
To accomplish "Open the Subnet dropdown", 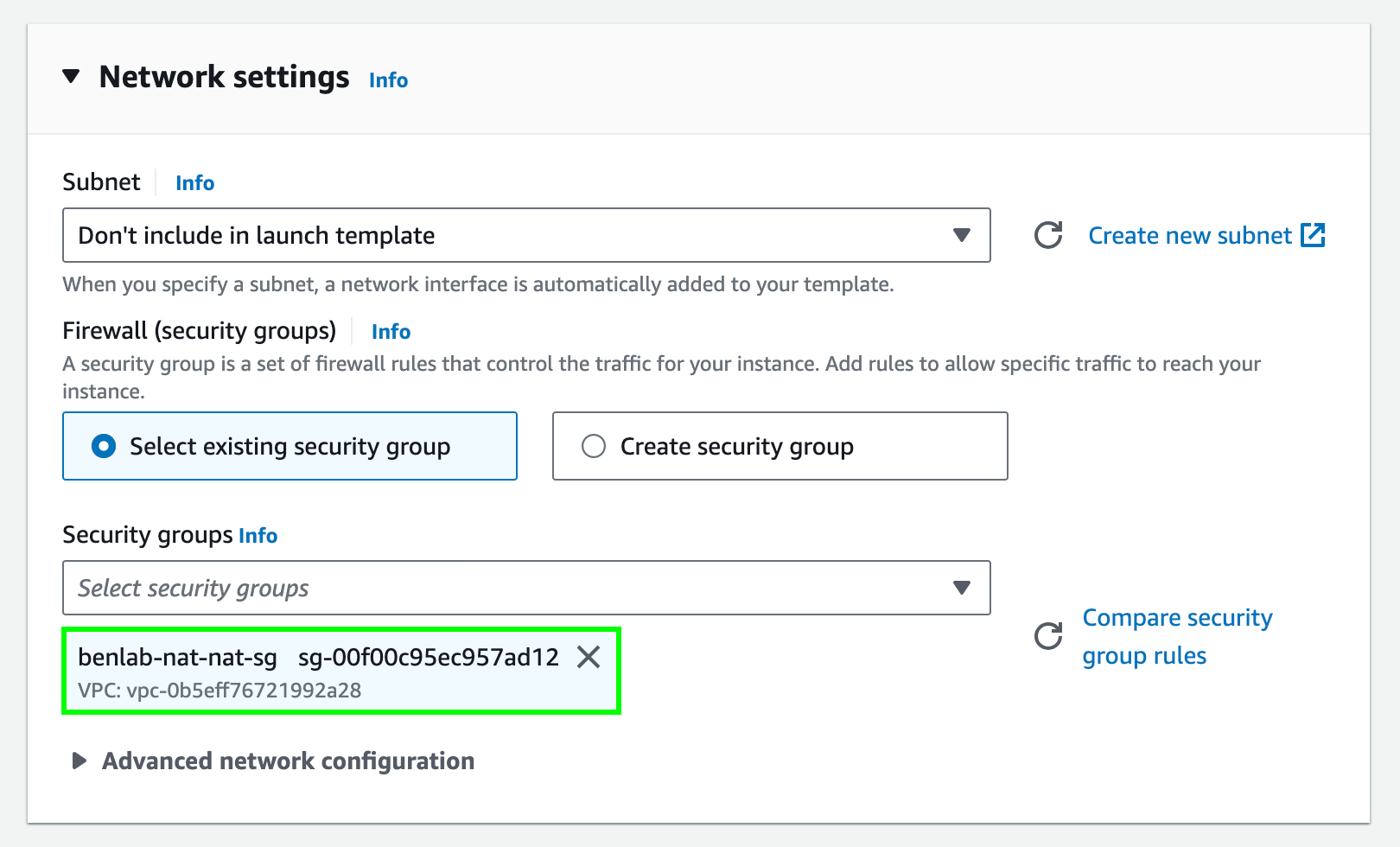I will pyautogui.click(x=526, y=235).
